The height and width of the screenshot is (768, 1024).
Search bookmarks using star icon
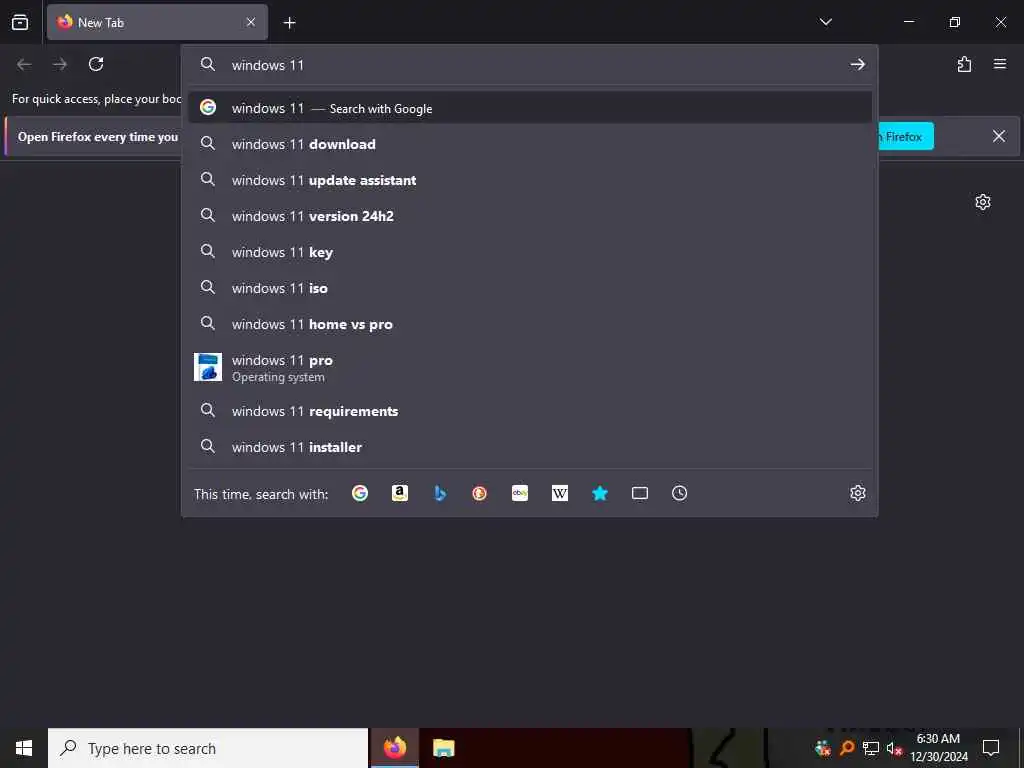[600, 493]
